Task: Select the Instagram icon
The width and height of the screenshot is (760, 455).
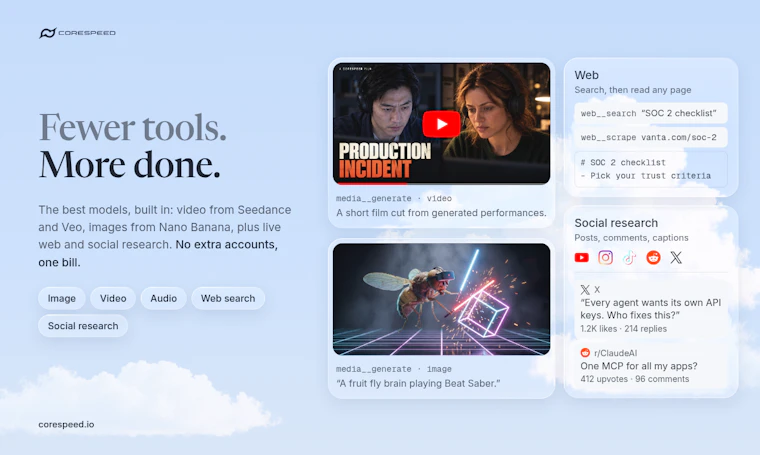Action: point(605,257)
